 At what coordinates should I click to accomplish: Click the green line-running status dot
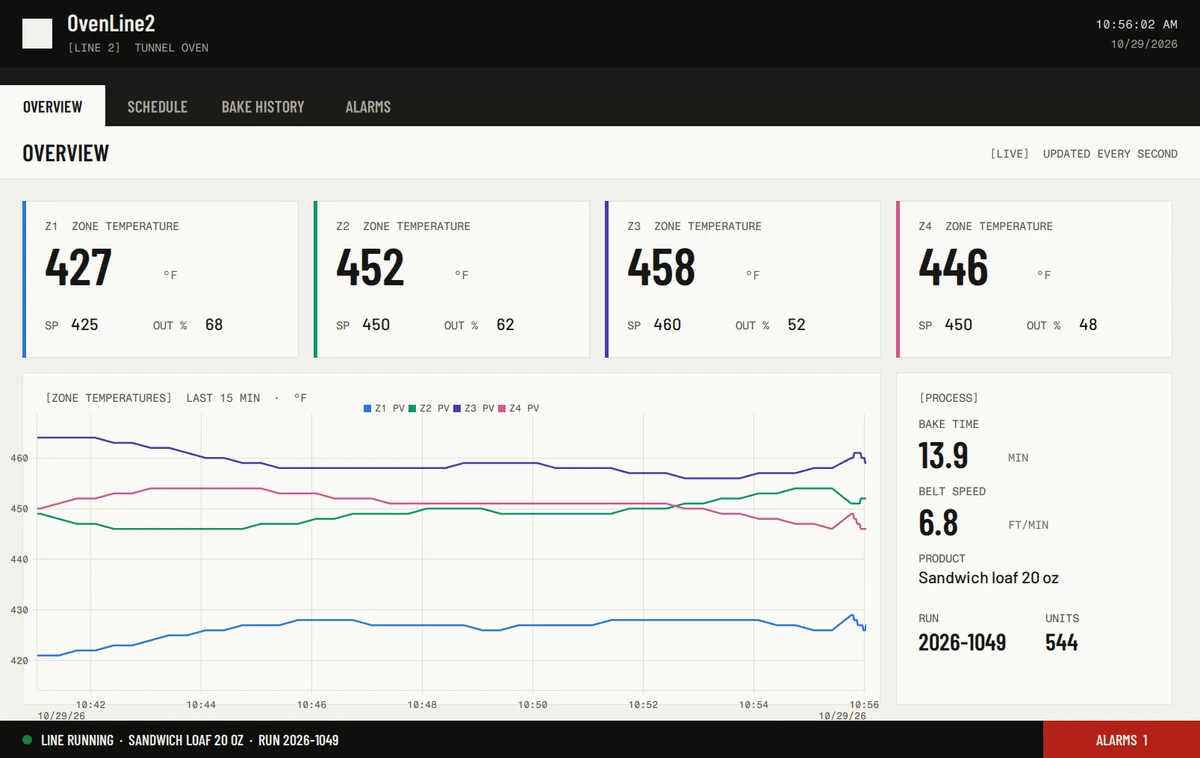(x=27, y=740)
